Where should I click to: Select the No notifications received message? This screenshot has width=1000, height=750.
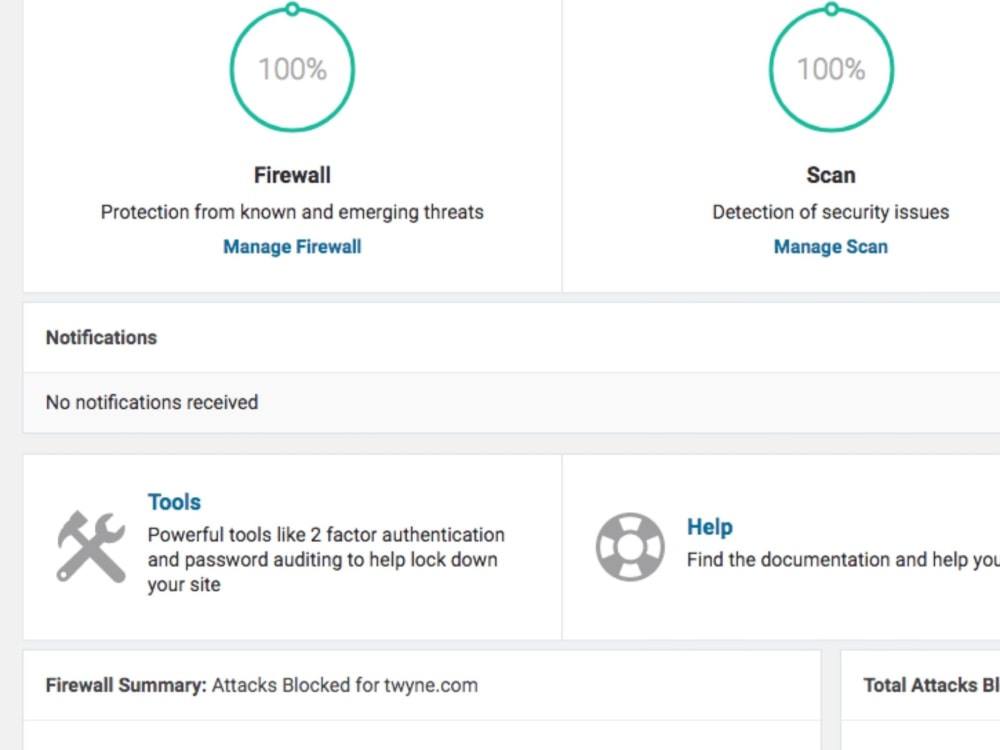tap(151, 402)
